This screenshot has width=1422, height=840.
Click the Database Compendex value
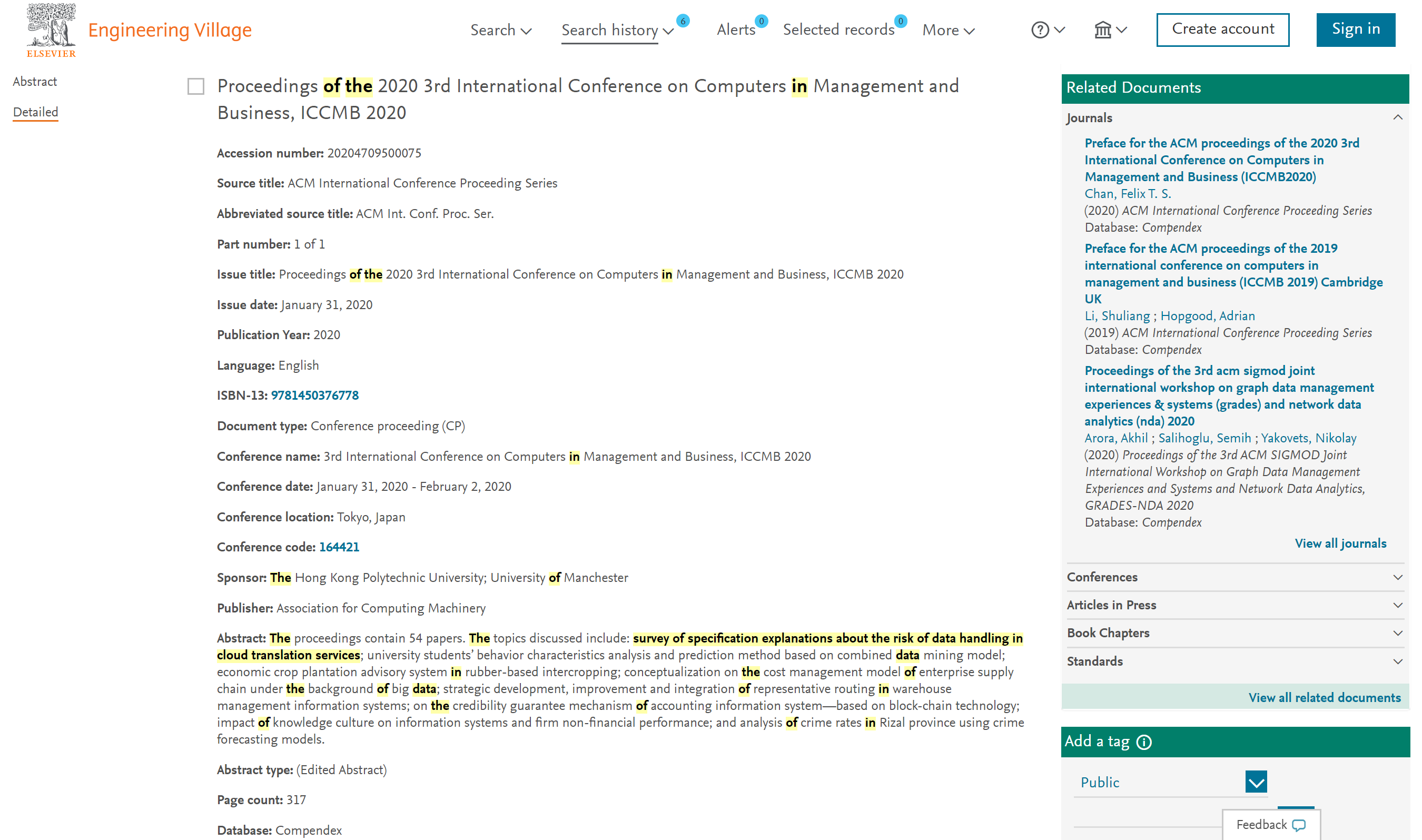[309, 831]
